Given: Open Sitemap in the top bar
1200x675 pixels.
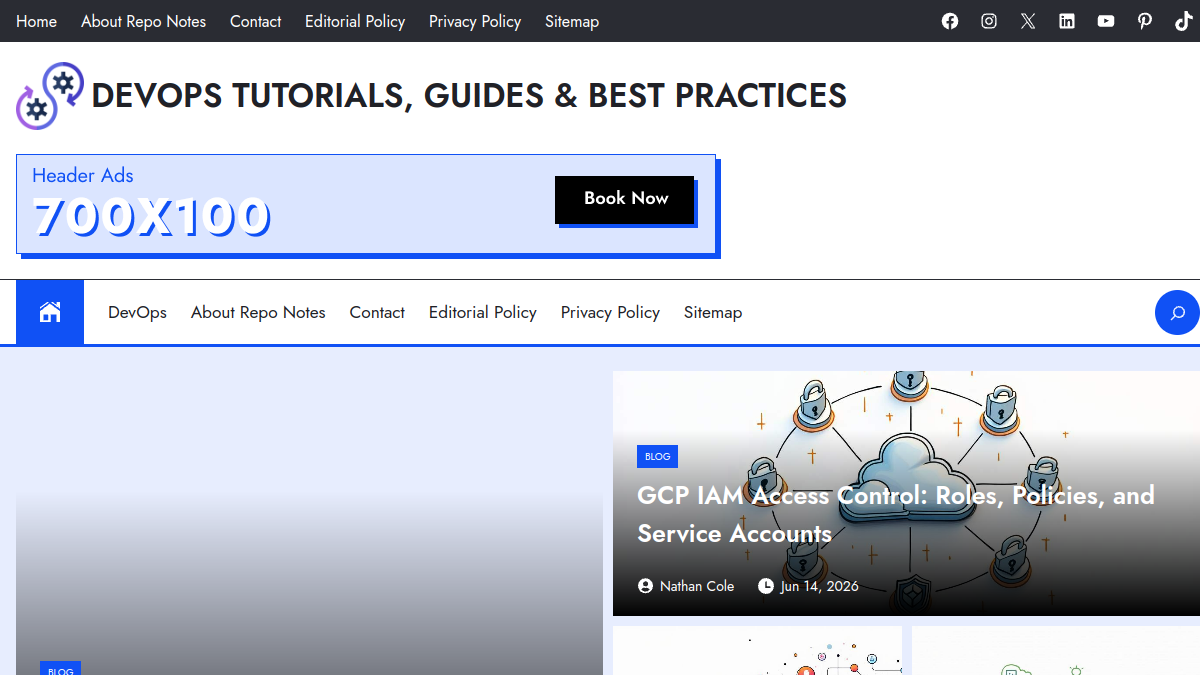Looking at the screenshot, I should (x=572, y=21).
